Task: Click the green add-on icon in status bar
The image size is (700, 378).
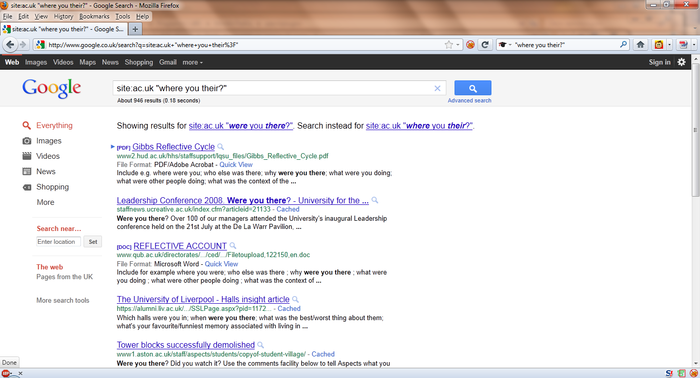Action: pyautogui.click(x=681, y=374)
